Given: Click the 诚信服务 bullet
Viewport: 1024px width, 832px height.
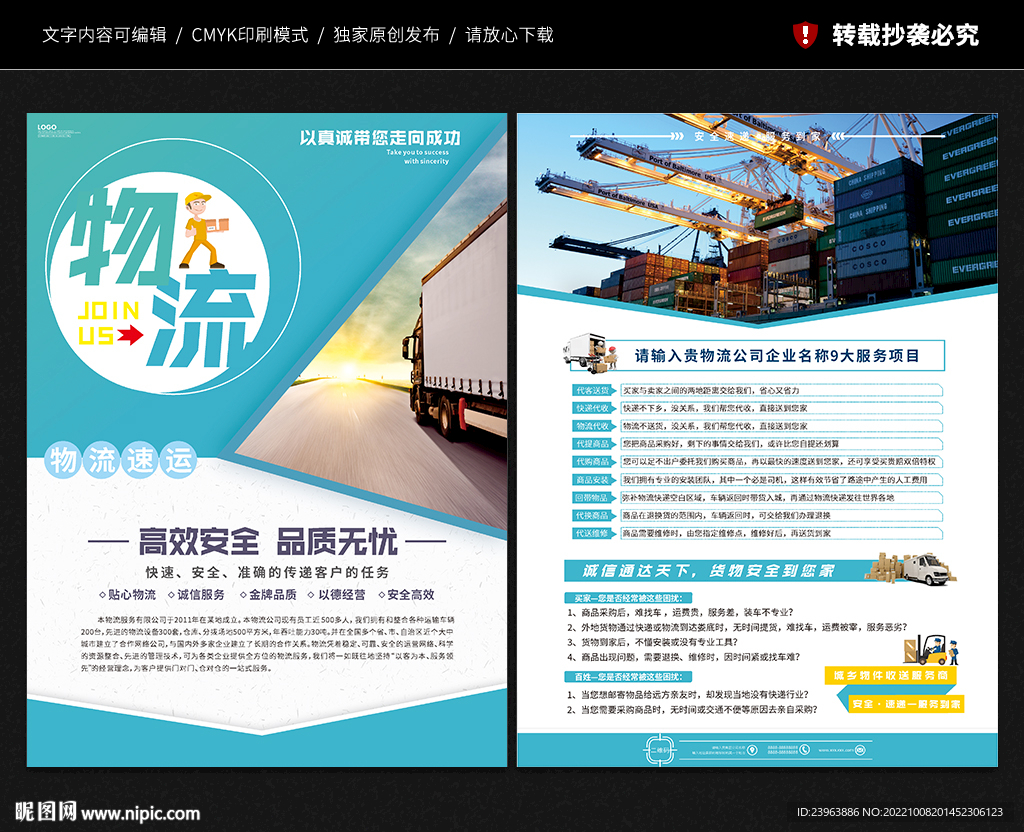Looking at the screenshot, I should point(197,594).
